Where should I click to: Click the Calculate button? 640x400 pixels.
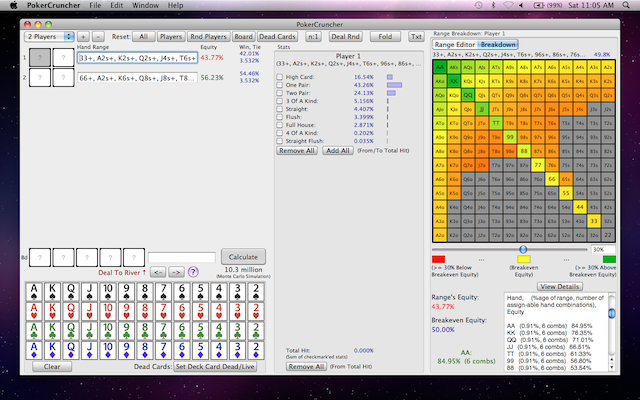[x=243, y=257]
